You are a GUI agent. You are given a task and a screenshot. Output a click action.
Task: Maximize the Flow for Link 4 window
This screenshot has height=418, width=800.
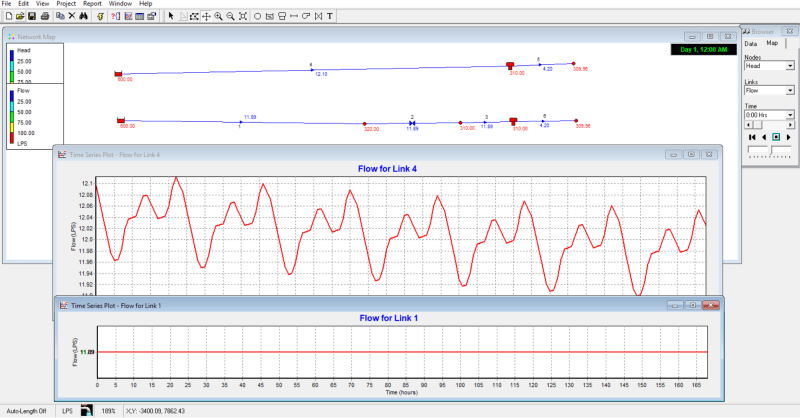click(691, 154)
